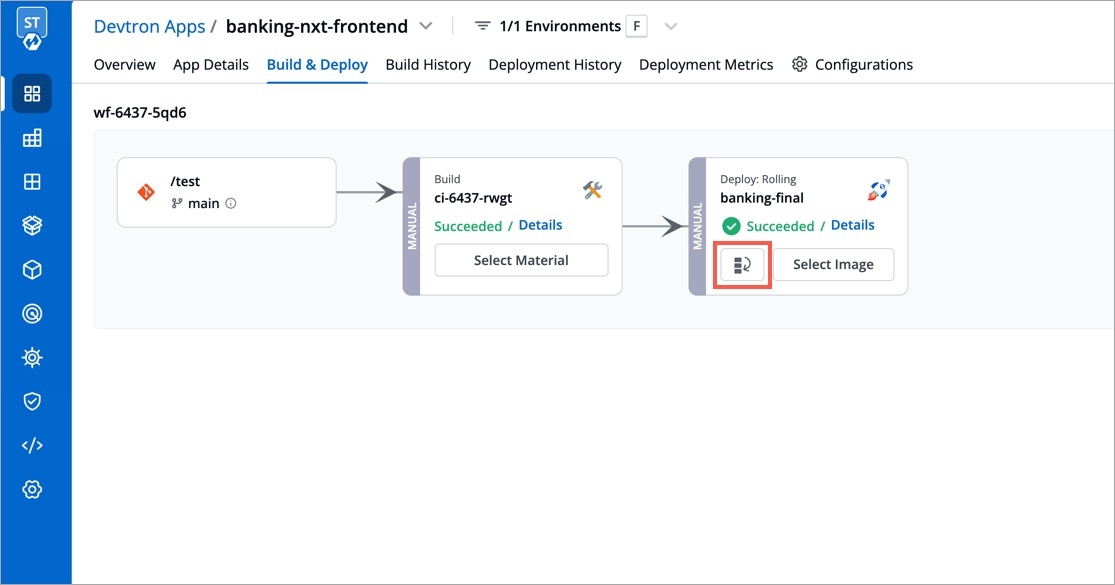Select the Build & Deploy tab
The width and height of the screenshot is (1115, 585).
(x=317, y=65)
